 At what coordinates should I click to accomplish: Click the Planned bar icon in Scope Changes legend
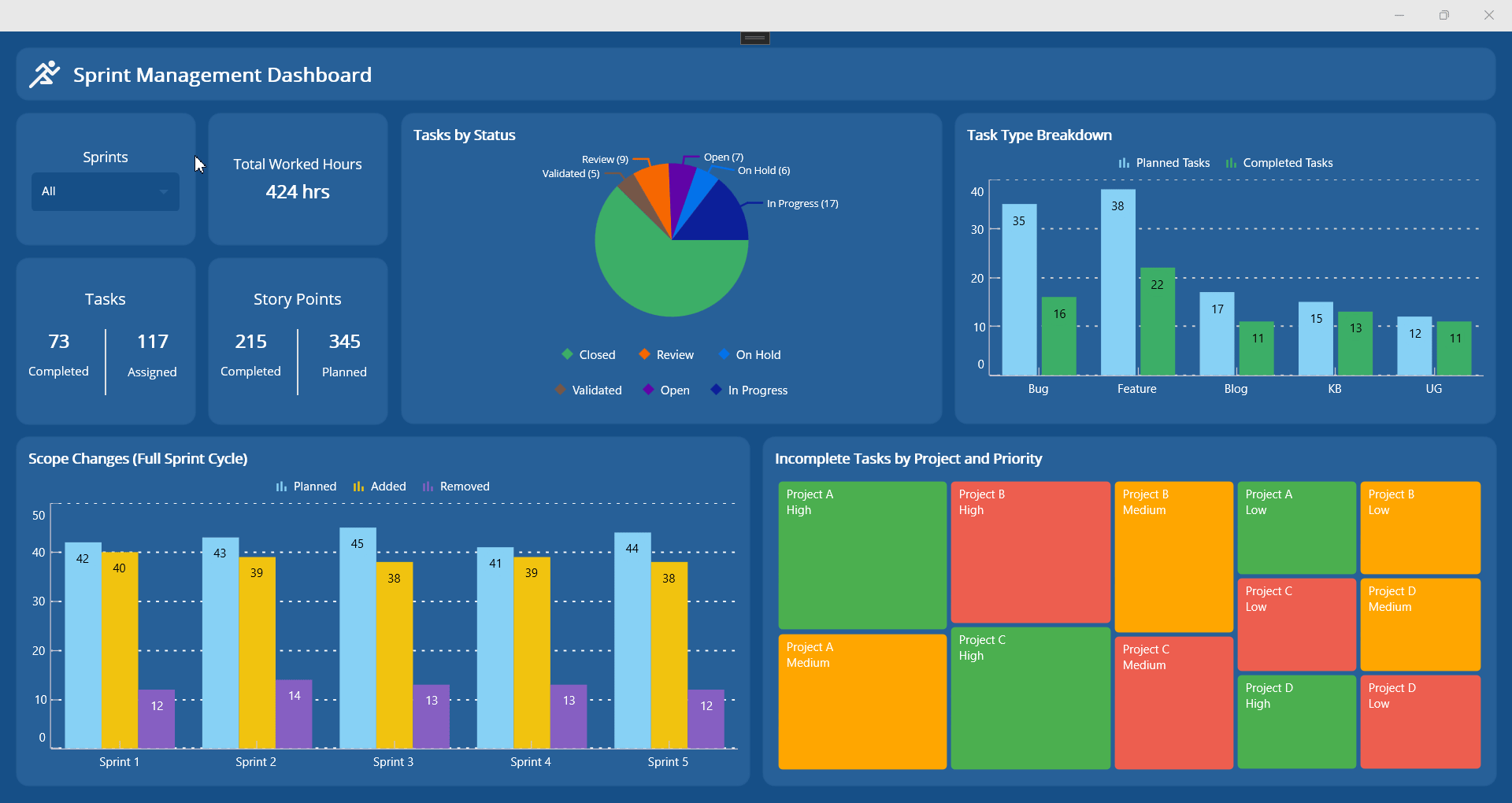point(282,487)
